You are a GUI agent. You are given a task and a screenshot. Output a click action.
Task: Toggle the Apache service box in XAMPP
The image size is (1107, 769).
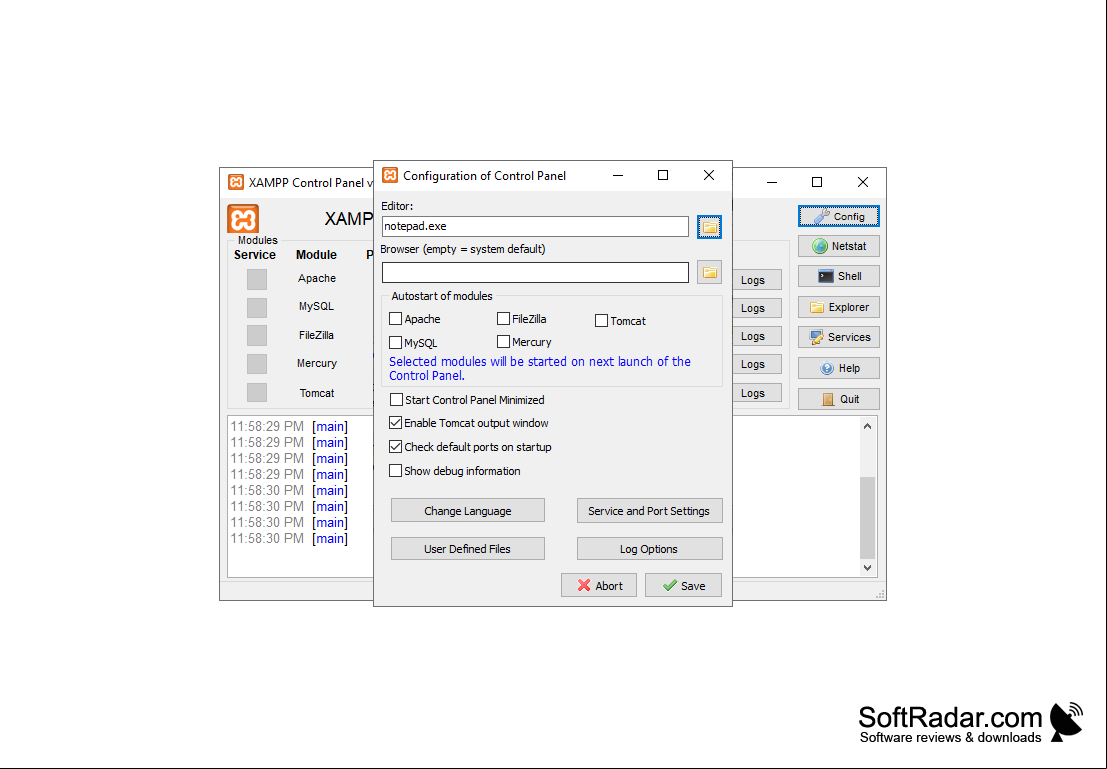point(257,279)
